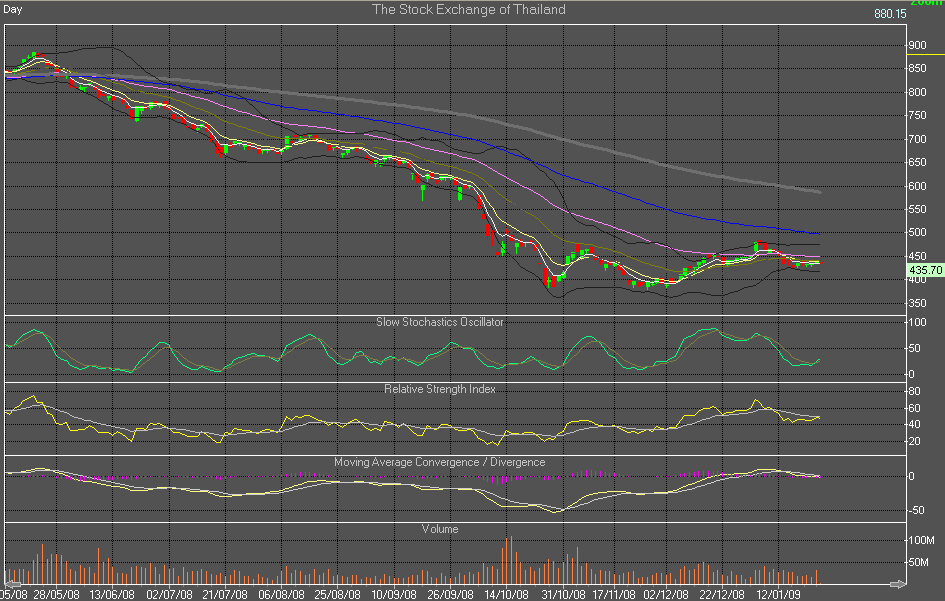Click the 880.15 value readout

point(890,14)
